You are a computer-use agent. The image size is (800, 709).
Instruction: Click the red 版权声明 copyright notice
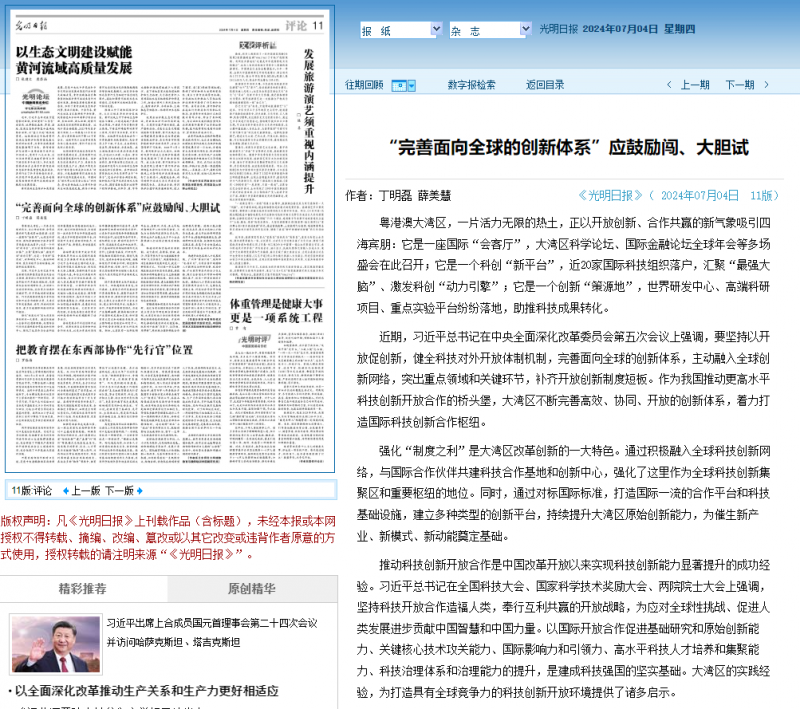(x=168, y=538)
